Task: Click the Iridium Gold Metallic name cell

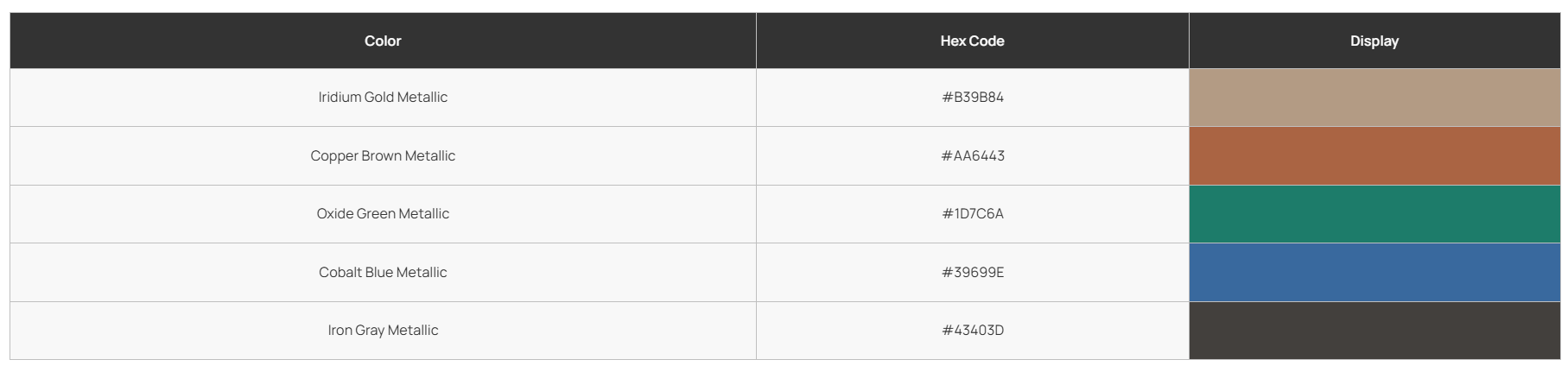Action: click(x=383, y=98)
